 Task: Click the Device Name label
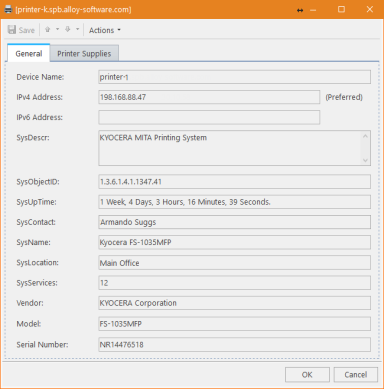40,77
